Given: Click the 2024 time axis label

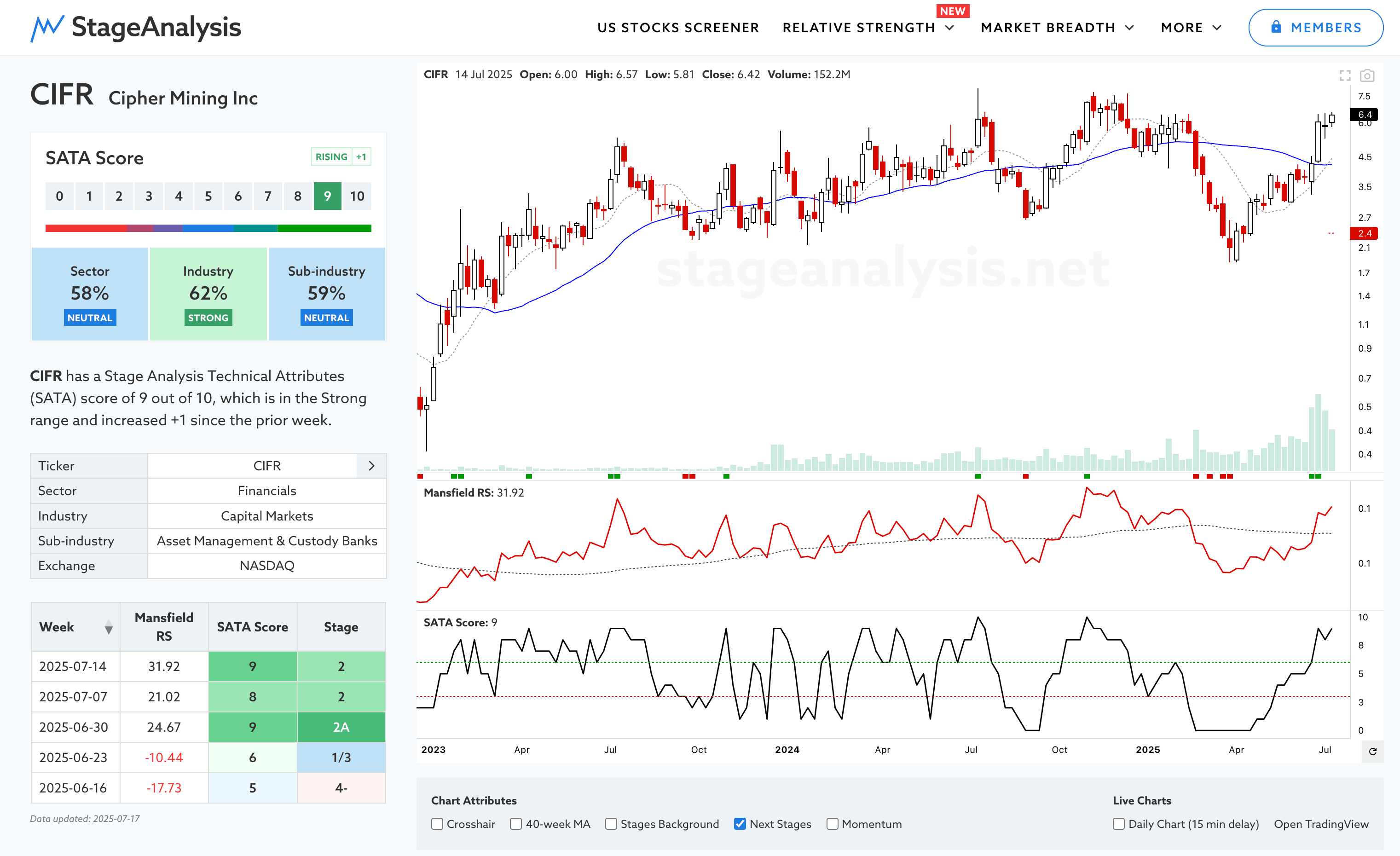Looking at the screenshot, I should coord(787,750).
